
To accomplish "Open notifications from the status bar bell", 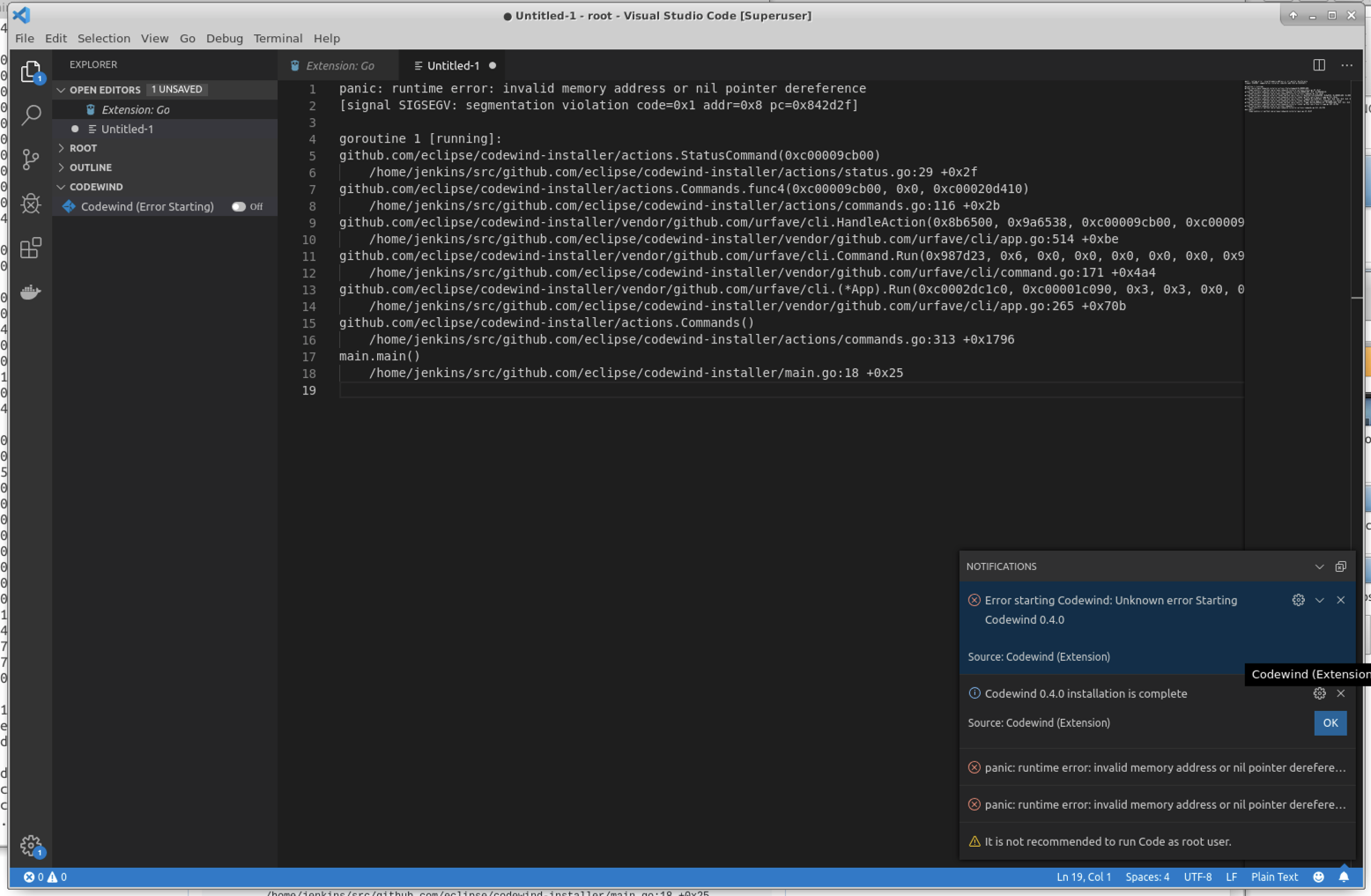I will pyautogui.click(x=1344, y=877).
